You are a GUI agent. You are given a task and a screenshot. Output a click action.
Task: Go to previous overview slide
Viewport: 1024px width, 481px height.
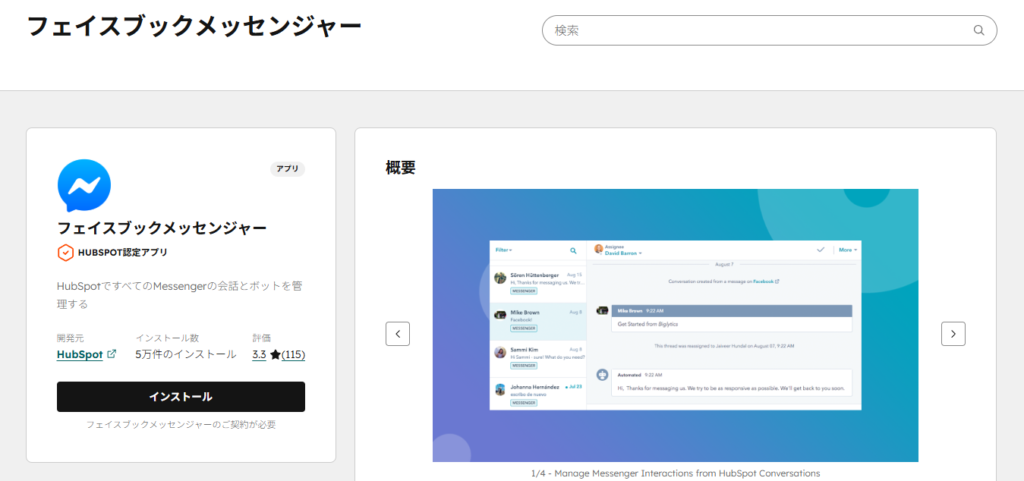pyautogui.click(x=398, y=334)
